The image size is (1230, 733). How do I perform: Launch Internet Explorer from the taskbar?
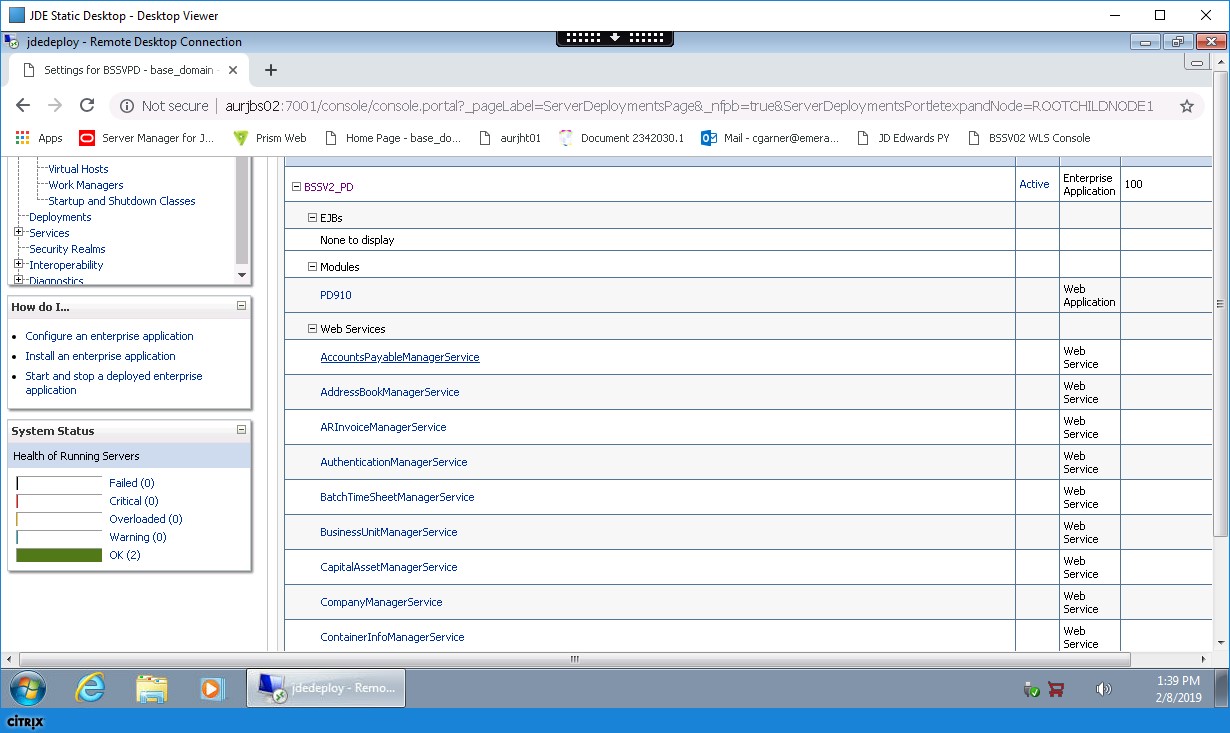pos(91,688)
